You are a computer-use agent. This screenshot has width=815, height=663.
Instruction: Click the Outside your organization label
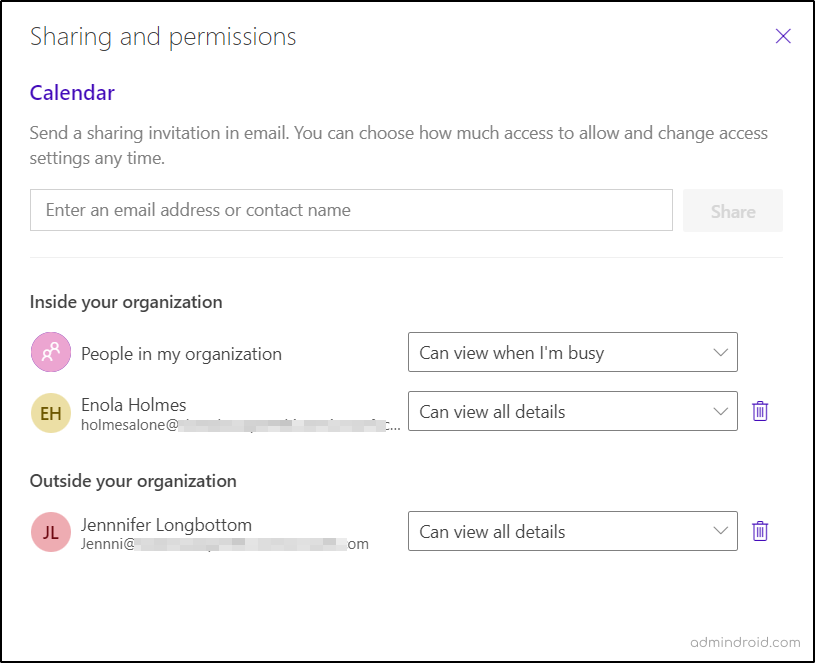(x=133, y=480)
